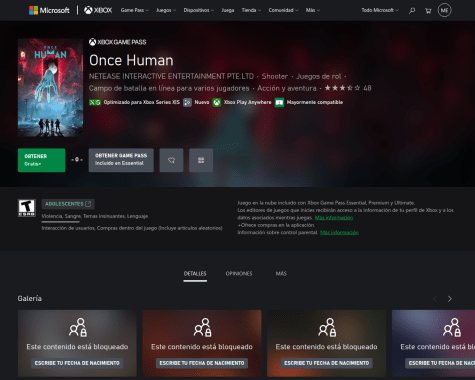Click second gallery Escribe tu fecha de nacimiento
The width and height of the screenshot is (475, 380).
point(202,363)
